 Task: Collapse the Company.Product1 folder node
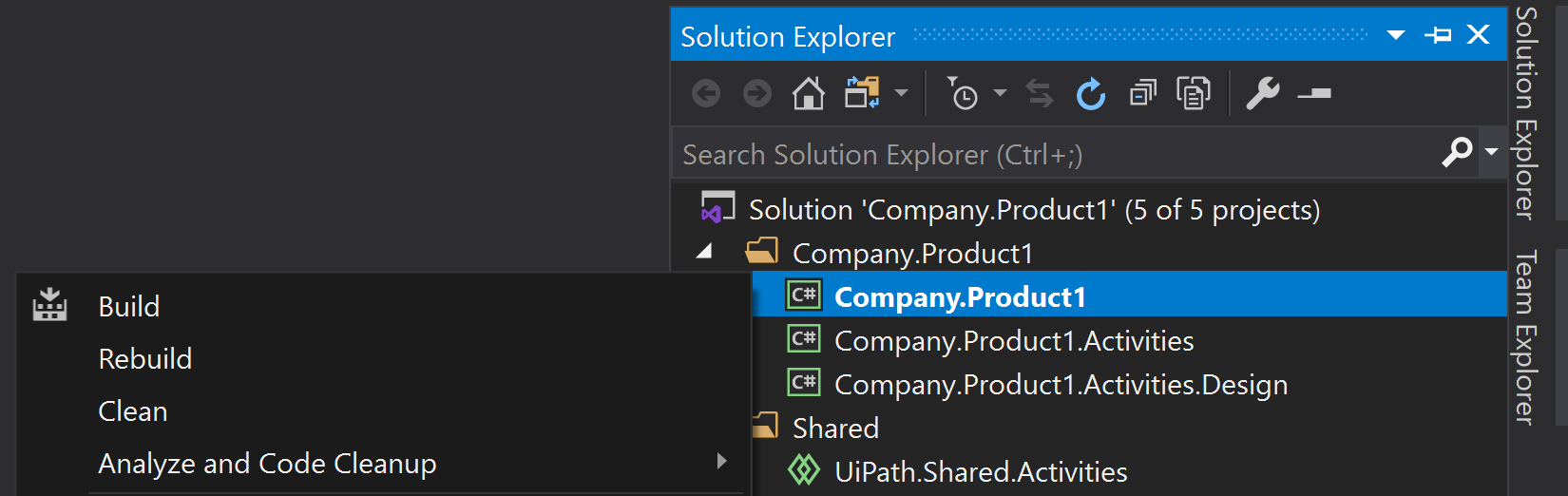[x=704, y=252]
